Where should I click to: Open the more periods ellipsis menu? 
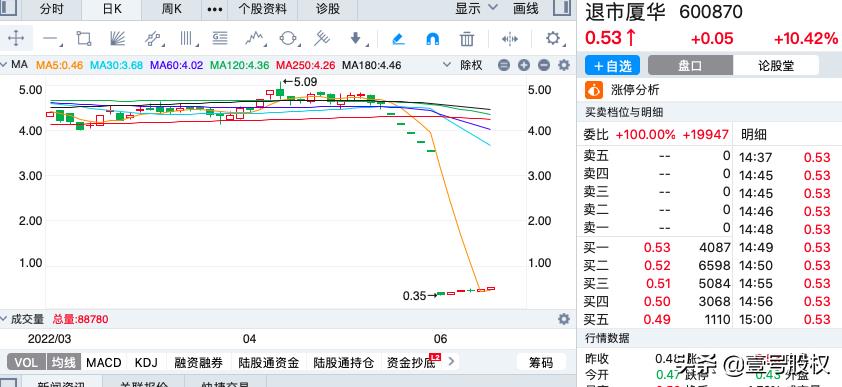coord(215,9)
